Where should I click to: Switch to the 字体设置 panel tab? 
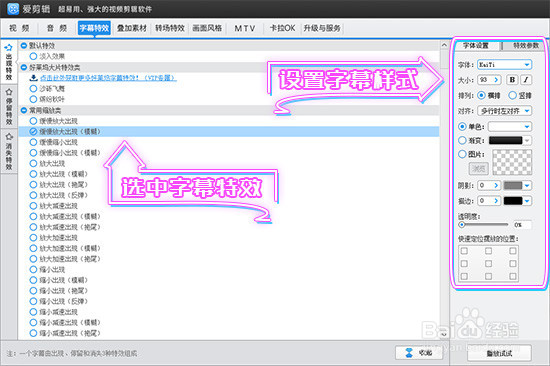point(476,46)
